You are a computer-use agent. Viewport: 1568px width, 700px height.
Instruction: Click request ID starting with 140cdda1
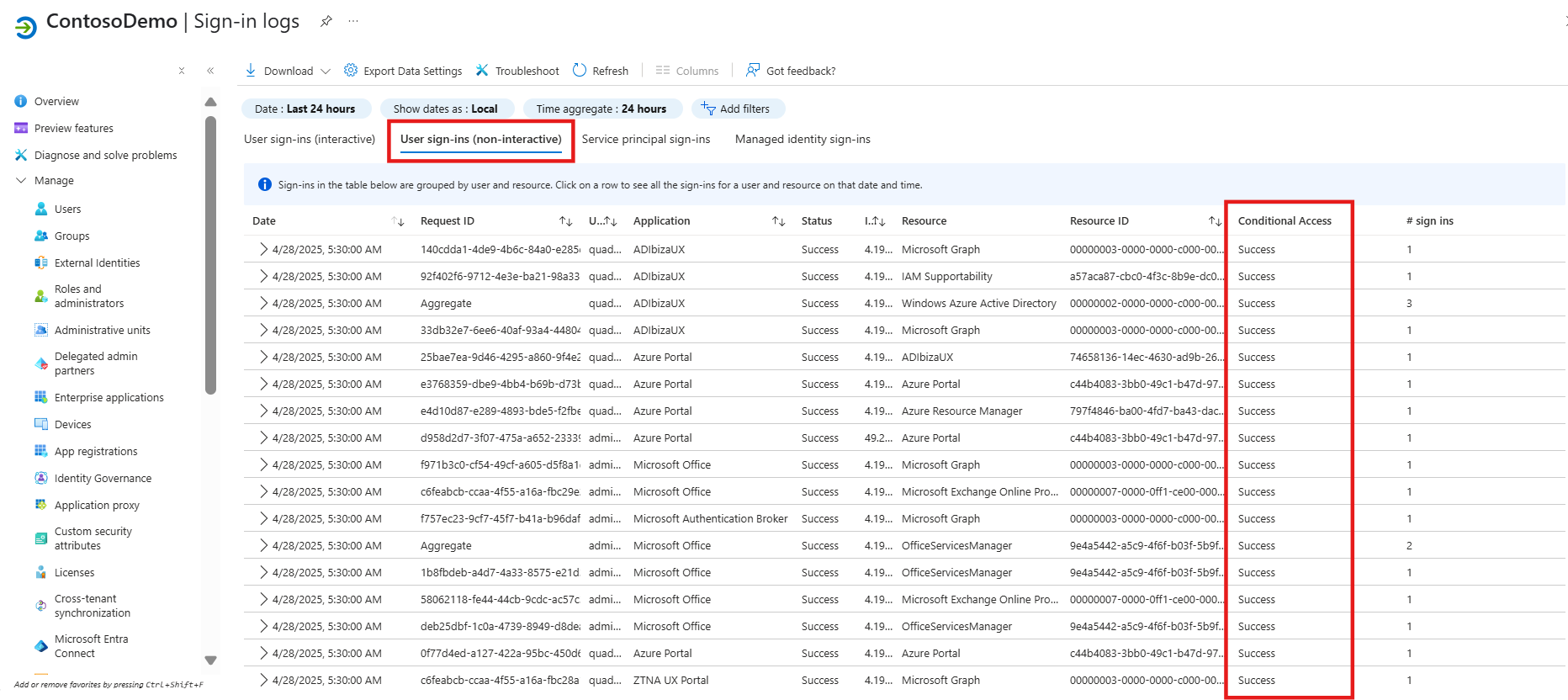tap(501, 249)
